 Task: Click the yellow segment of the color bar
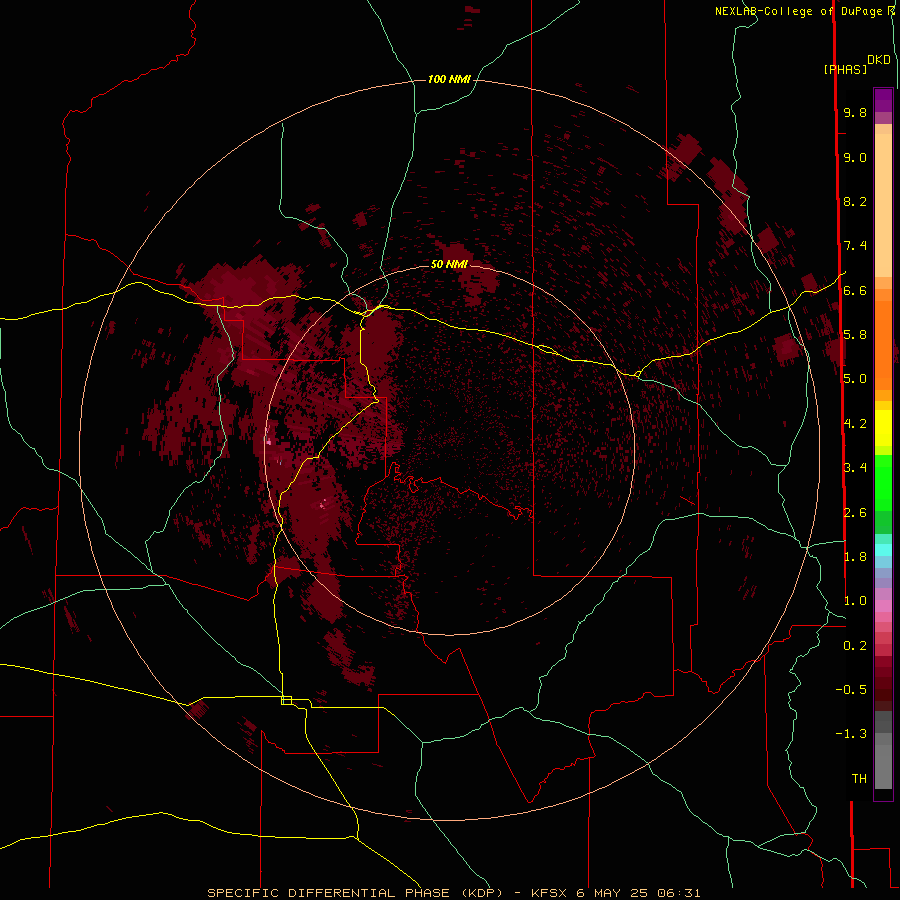point(883,428)
